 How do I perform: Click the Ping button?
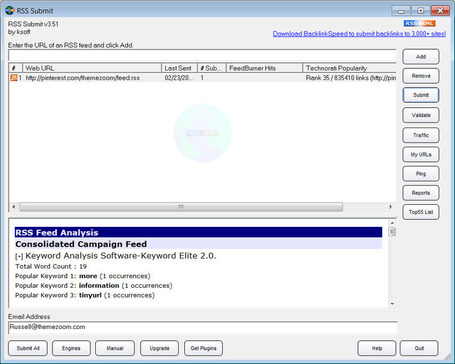(x=421, y=174)
